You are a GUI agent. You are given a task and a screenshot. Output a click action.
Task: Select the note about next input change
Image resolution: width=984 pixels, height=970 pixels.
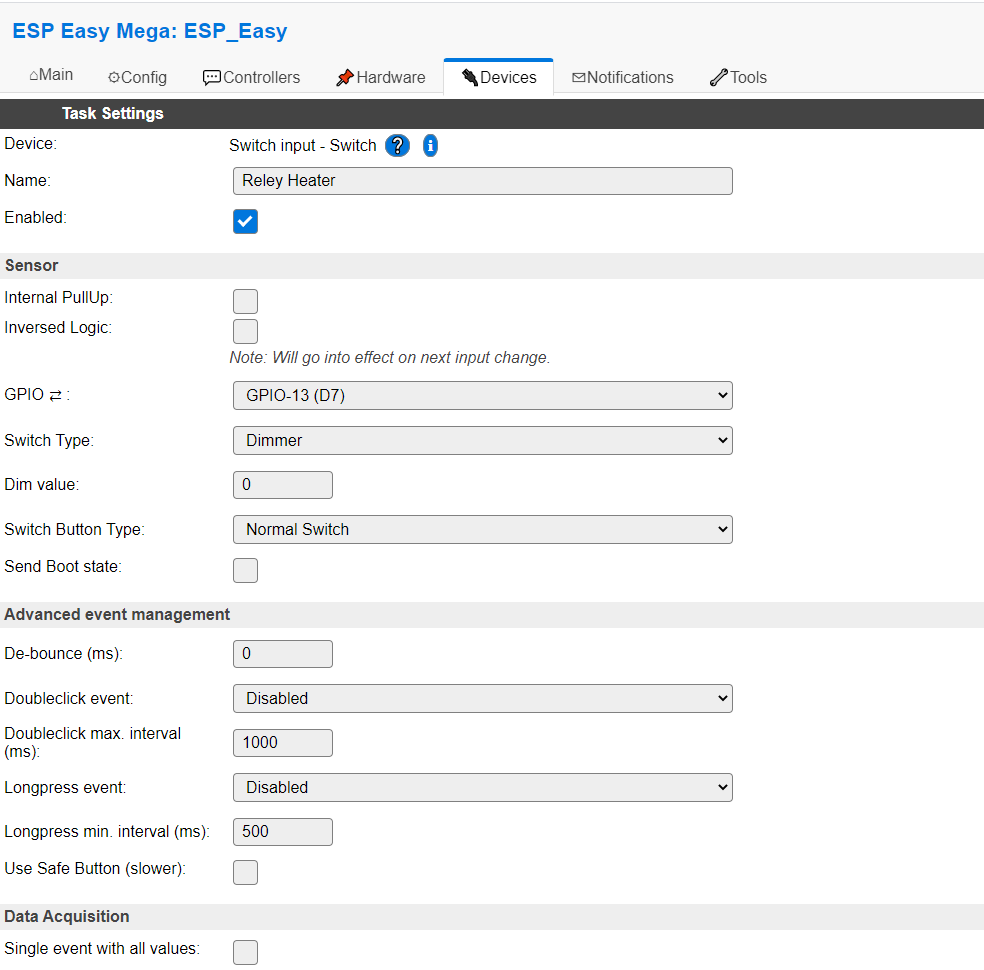point(390,358)
